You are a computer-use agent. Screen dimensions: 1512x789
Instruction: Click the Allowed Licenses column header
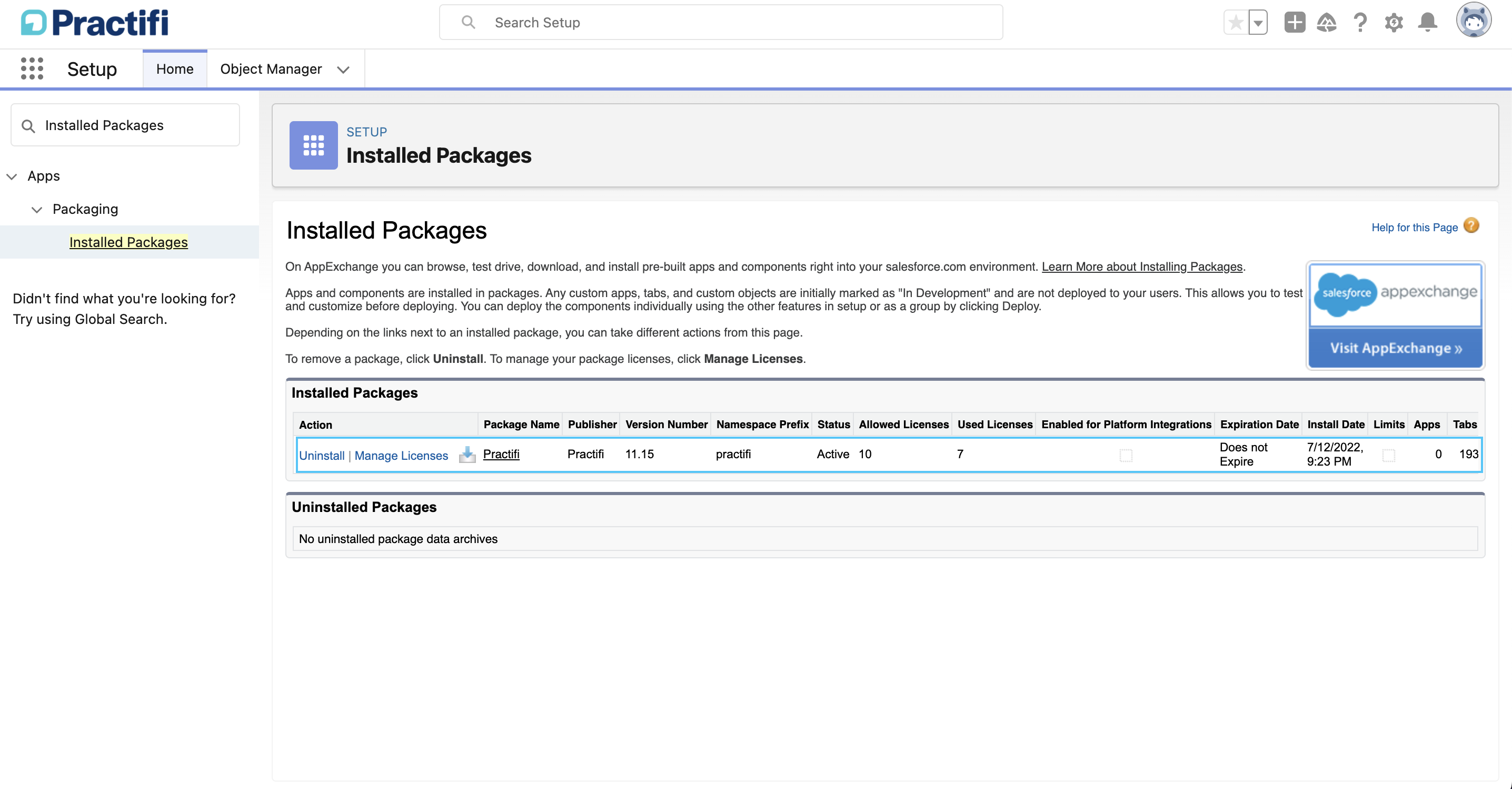[903, 425]
